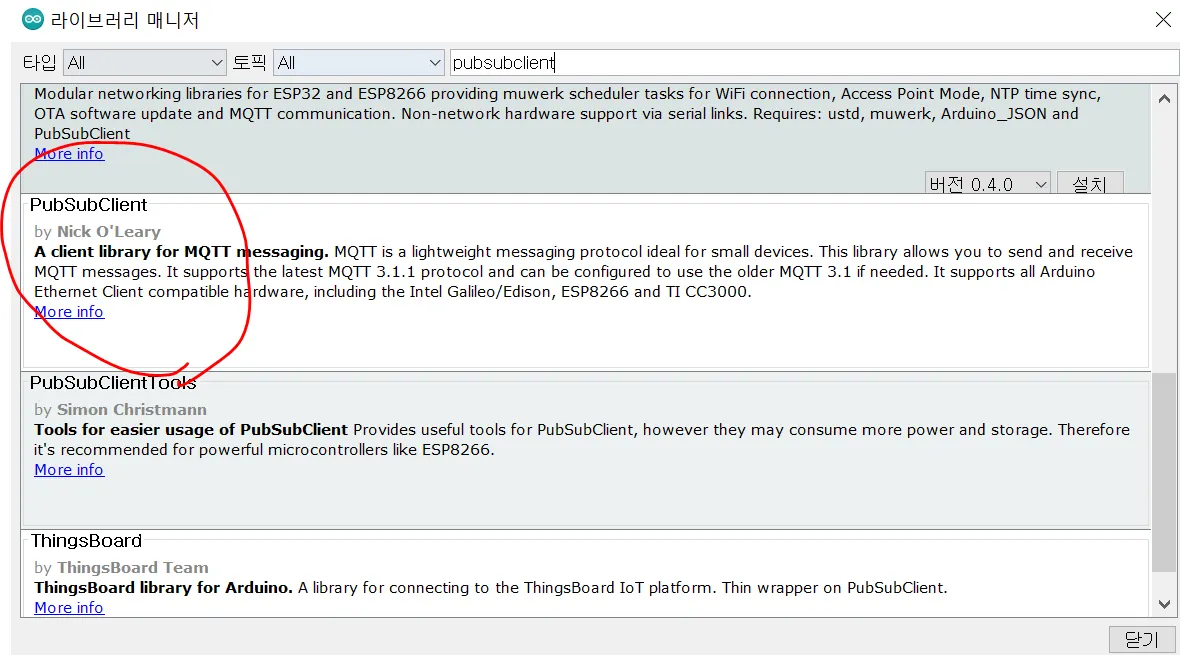Open More info link for PubSubClientTools
The width and height of the screenshot is (1180, 655).
(x=69, y=470)
